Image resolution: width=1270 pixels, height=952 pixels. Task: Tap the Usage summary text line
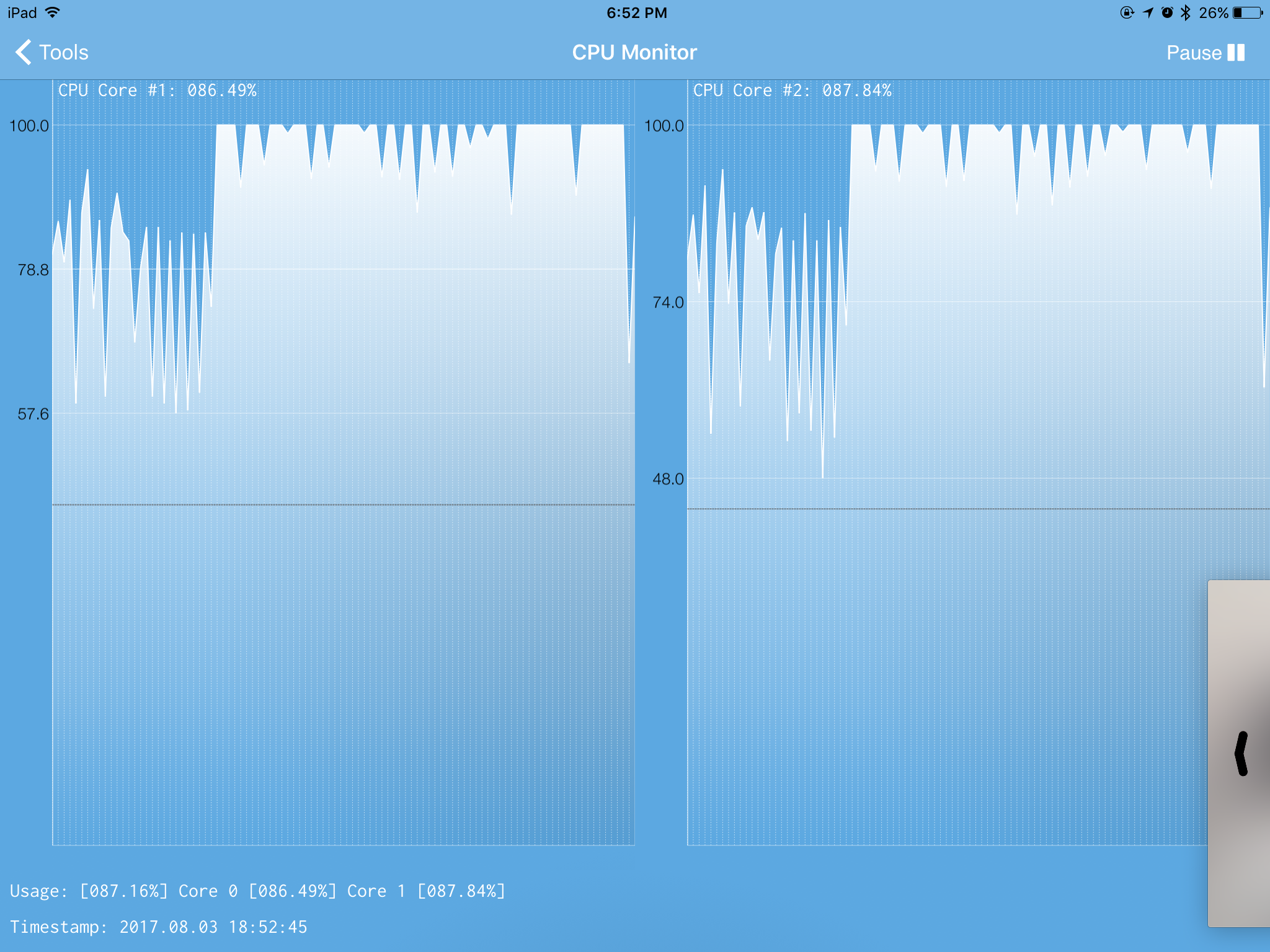(x=257, y=891)
